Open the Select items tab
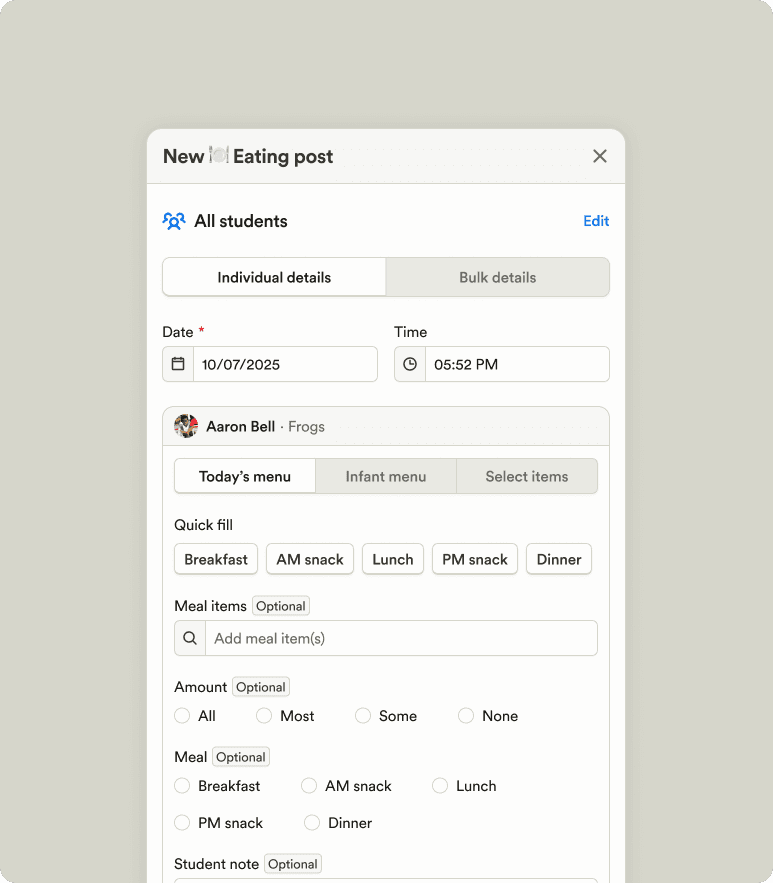 tap(527, 476)
